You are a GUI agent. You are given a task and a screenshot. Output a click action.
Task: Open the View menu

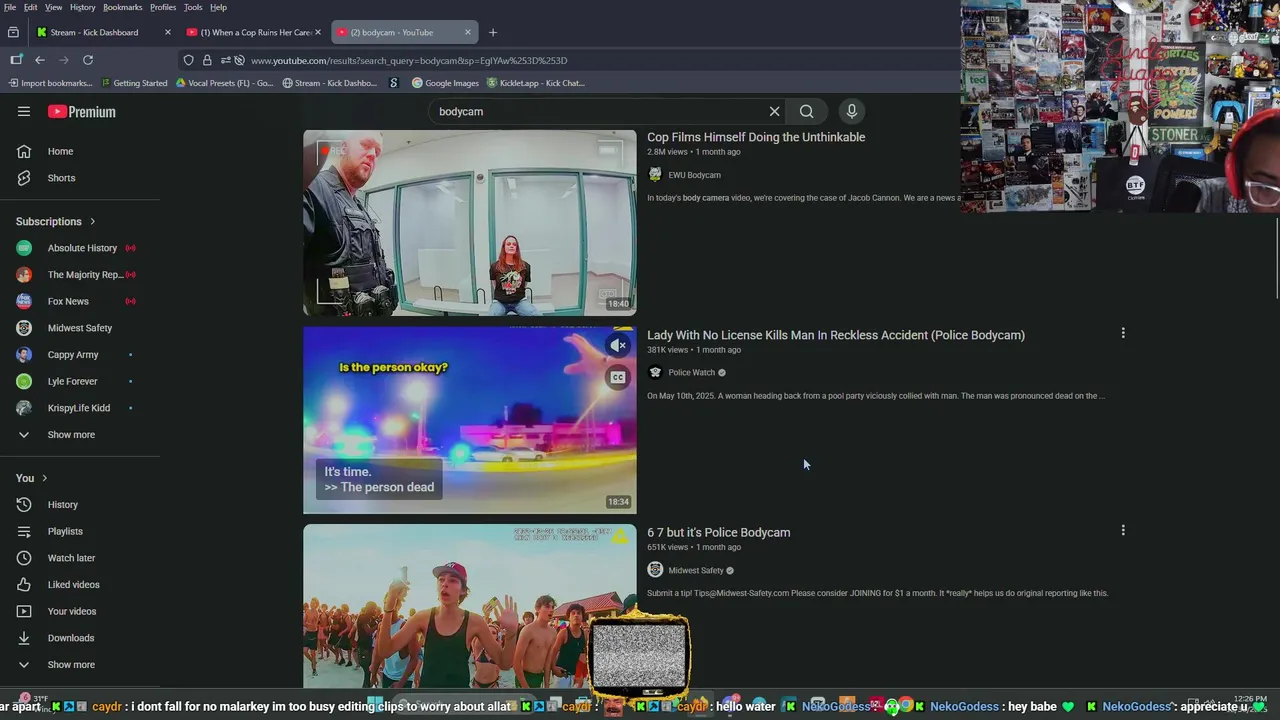pos(54,7)
